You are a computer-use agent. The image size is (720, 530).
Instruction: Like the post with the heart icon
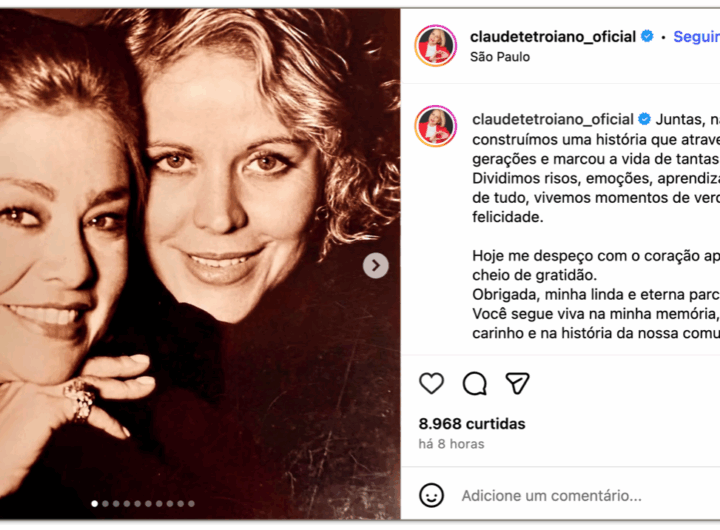(x=431, y=383)
